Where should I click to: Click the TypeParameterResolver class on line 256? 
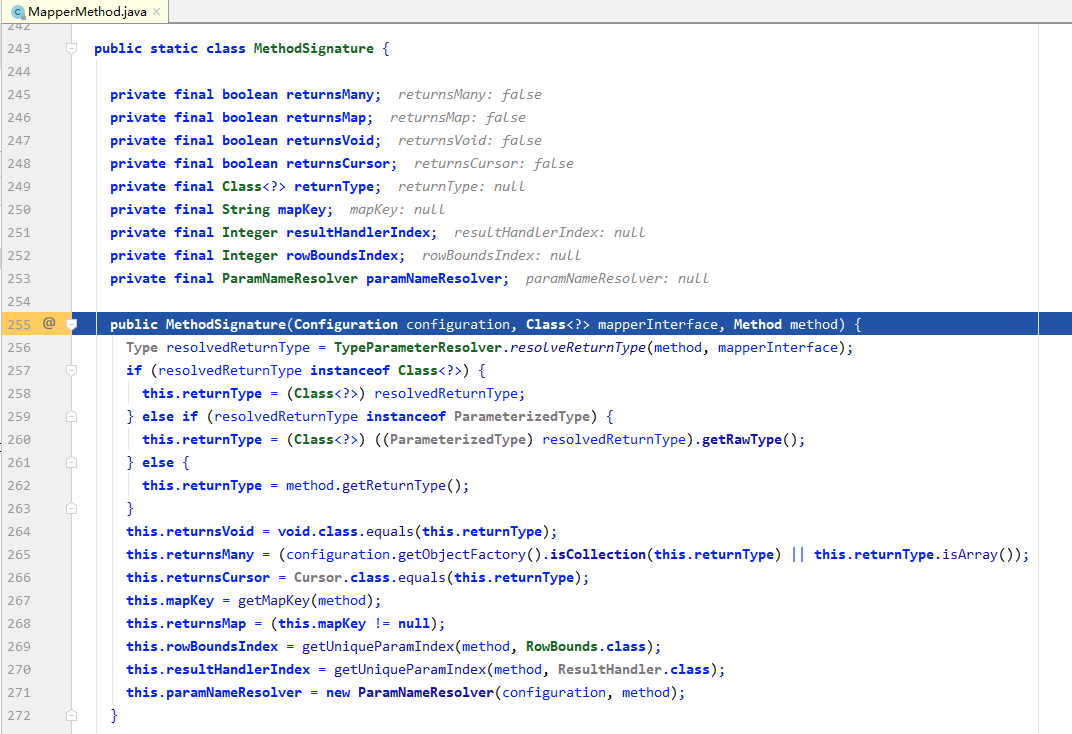click(x=418, y=347)
